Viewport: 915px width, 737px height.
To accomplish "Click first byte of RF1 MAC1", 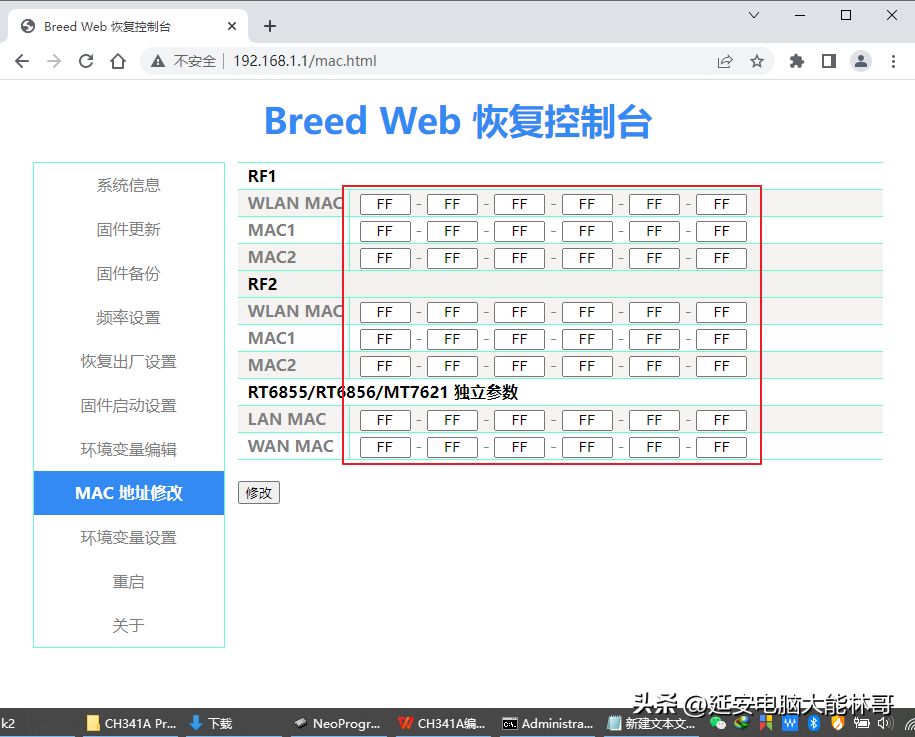I will tap(385, 231).
